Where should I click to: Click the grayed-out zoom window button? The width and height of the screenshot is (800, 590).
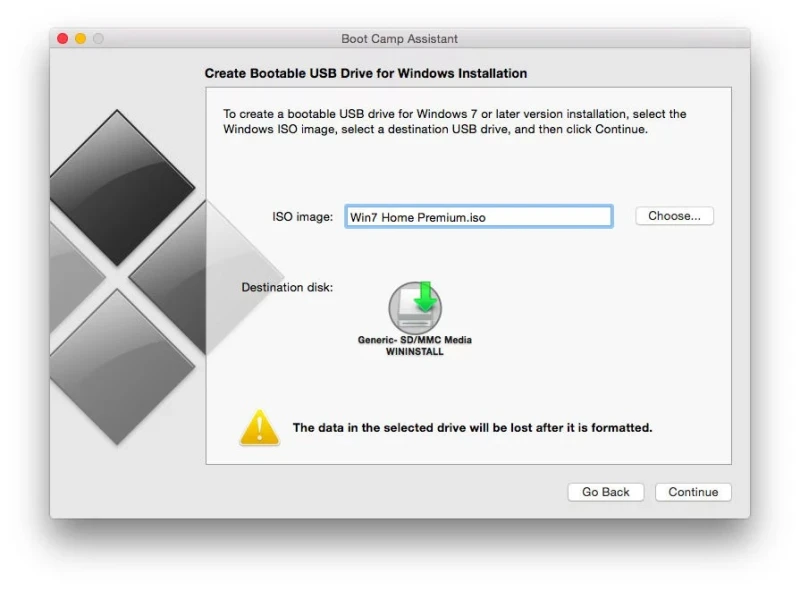(x=98, y=39)
